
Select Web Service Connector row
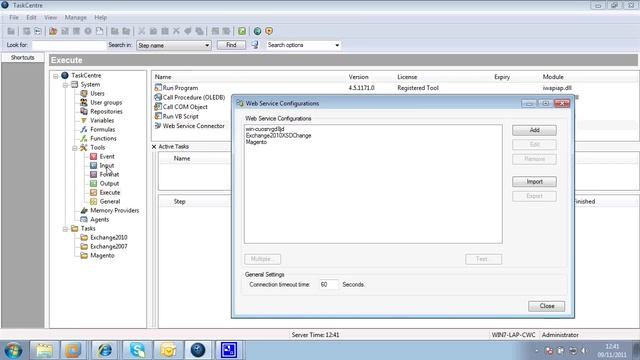click(193, 126)
